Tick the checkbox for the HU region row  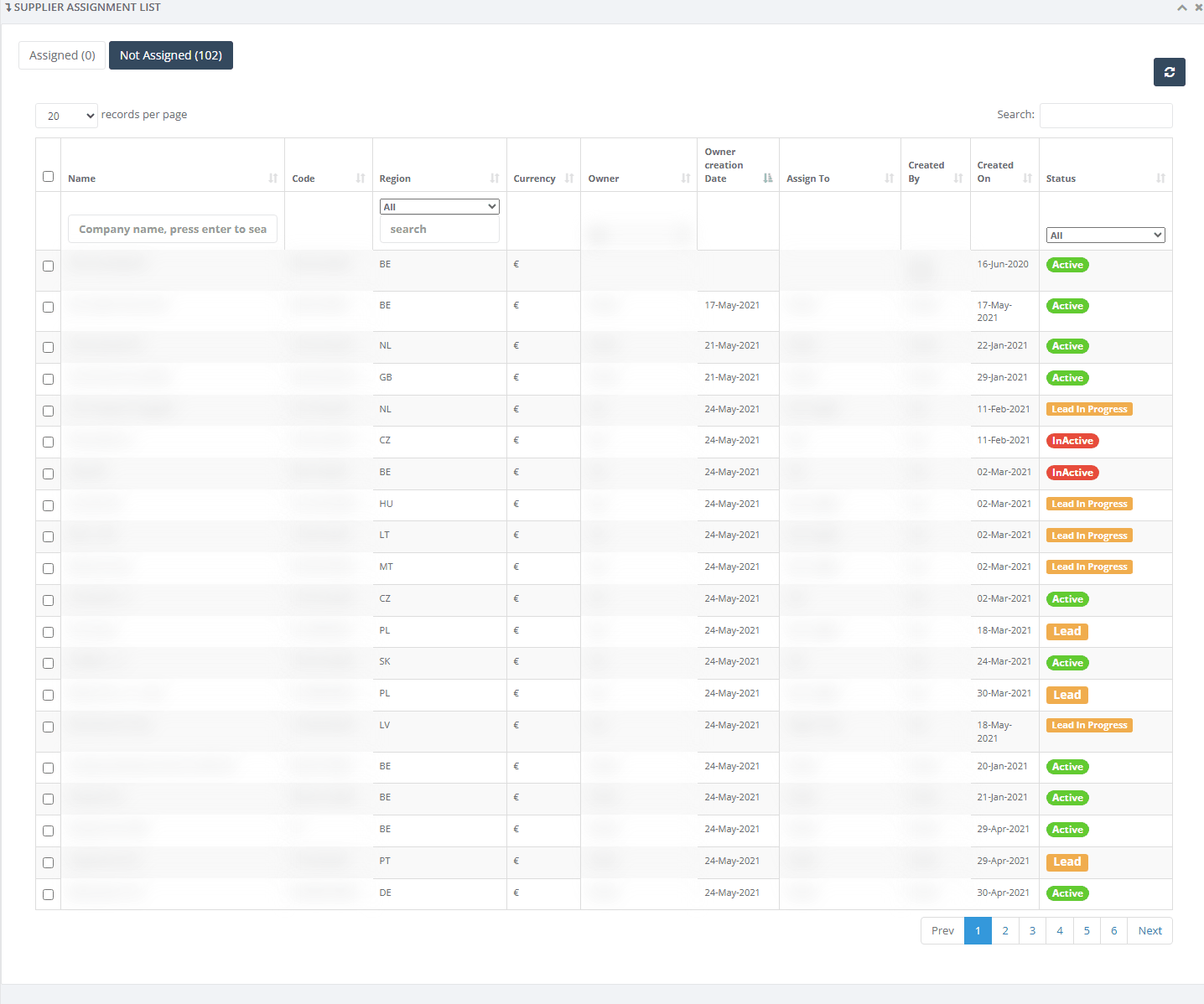click(48, 505)
